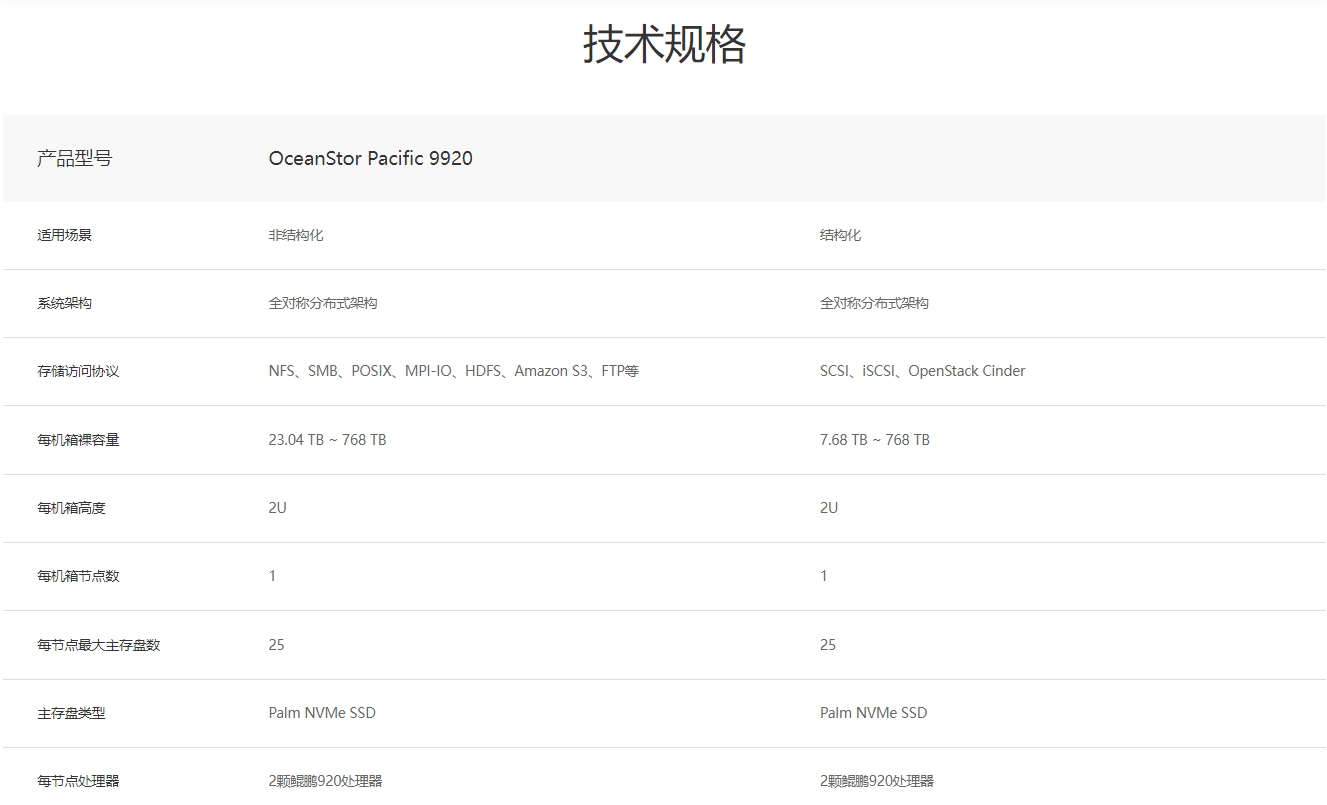Select the SCSI, iSCSI, OpenStack Cinder cell
The width and height of the screenshot is (1327, 805).
pos(922,371)
